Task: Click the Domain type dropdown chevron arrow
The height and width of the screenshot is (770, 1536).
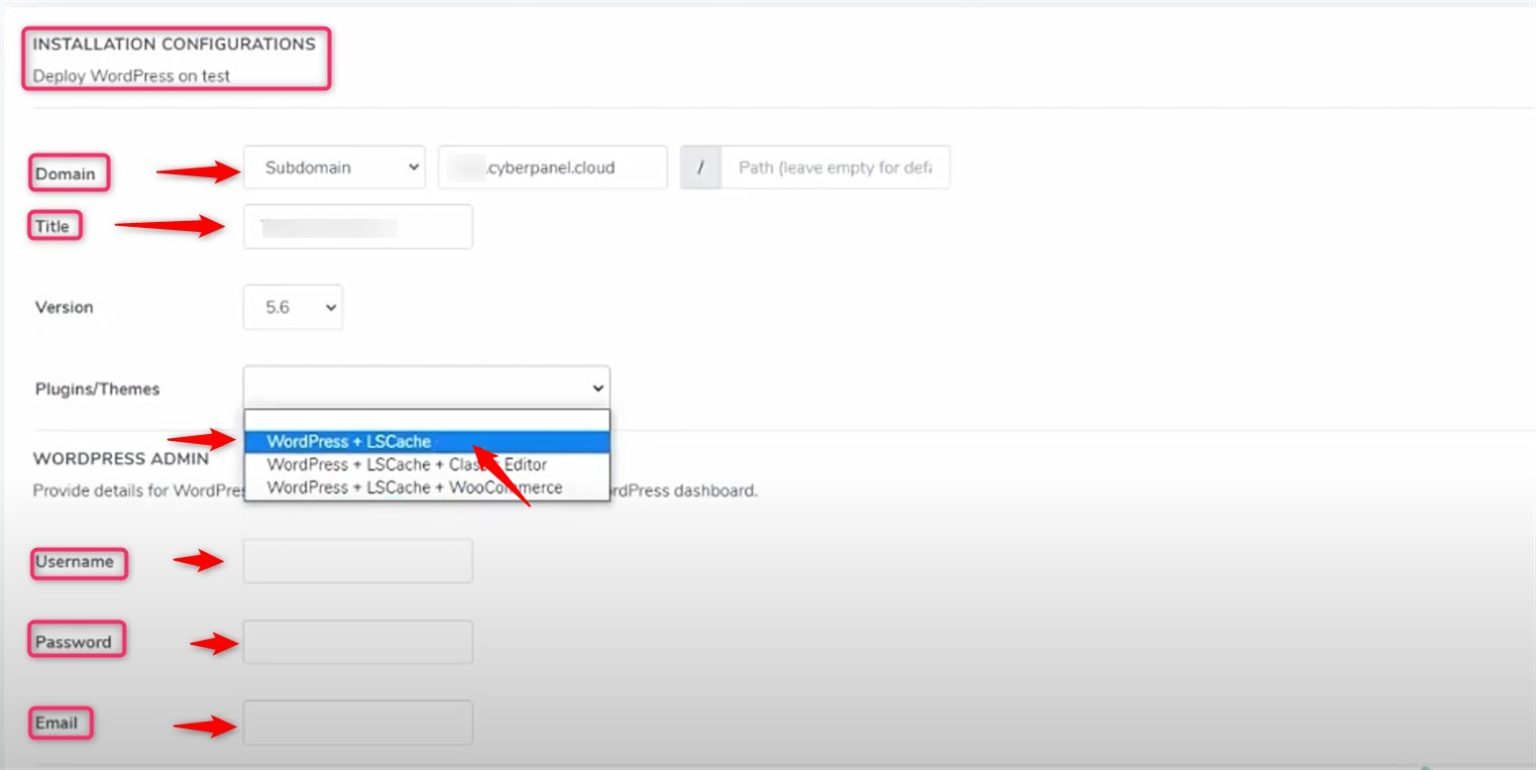Action: 412,167
